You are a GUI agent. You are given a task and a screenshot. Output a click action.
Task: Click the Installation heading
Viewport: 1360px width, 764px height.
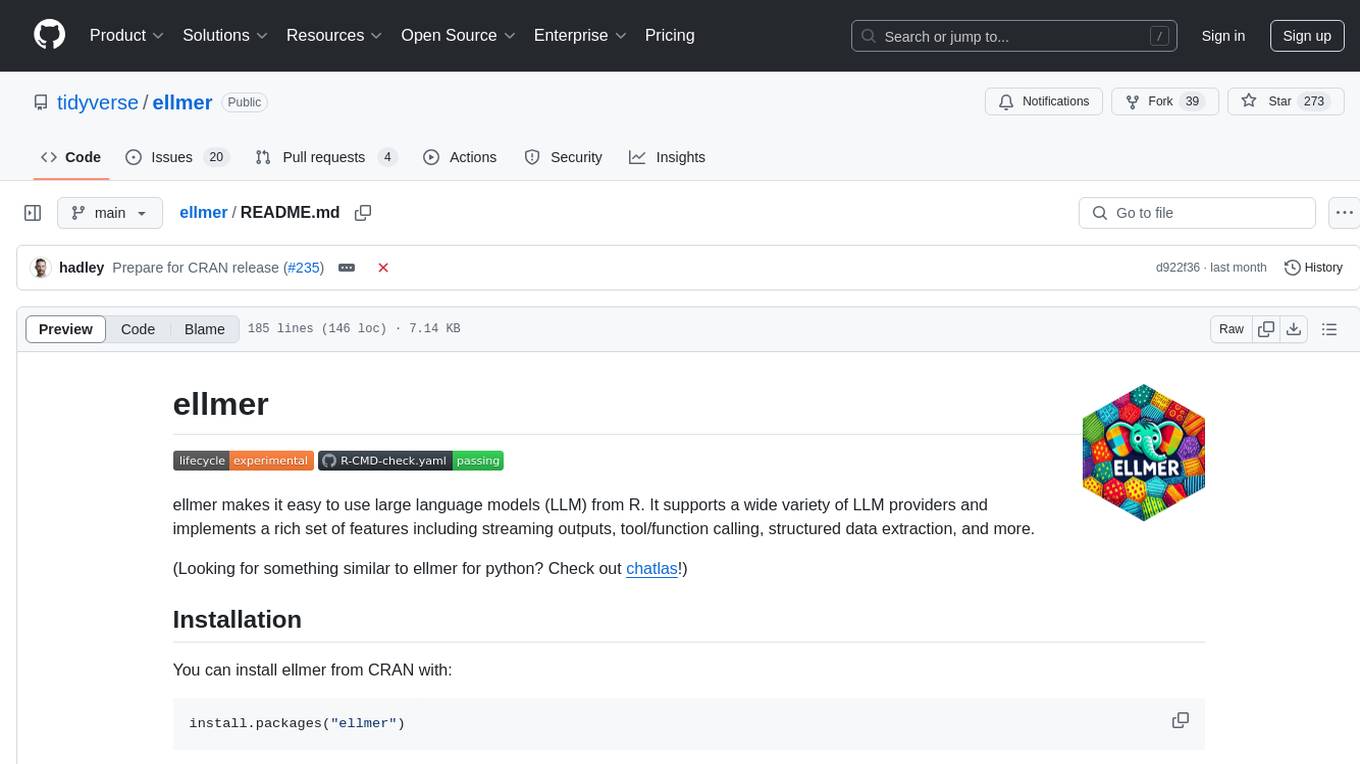click(x=237, y=619)
